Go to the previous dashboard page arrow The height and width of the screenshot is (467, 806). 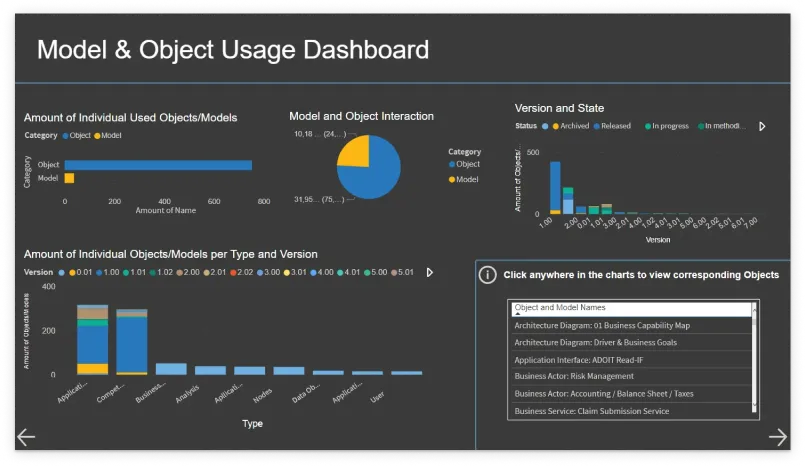[x=26, y=437]
